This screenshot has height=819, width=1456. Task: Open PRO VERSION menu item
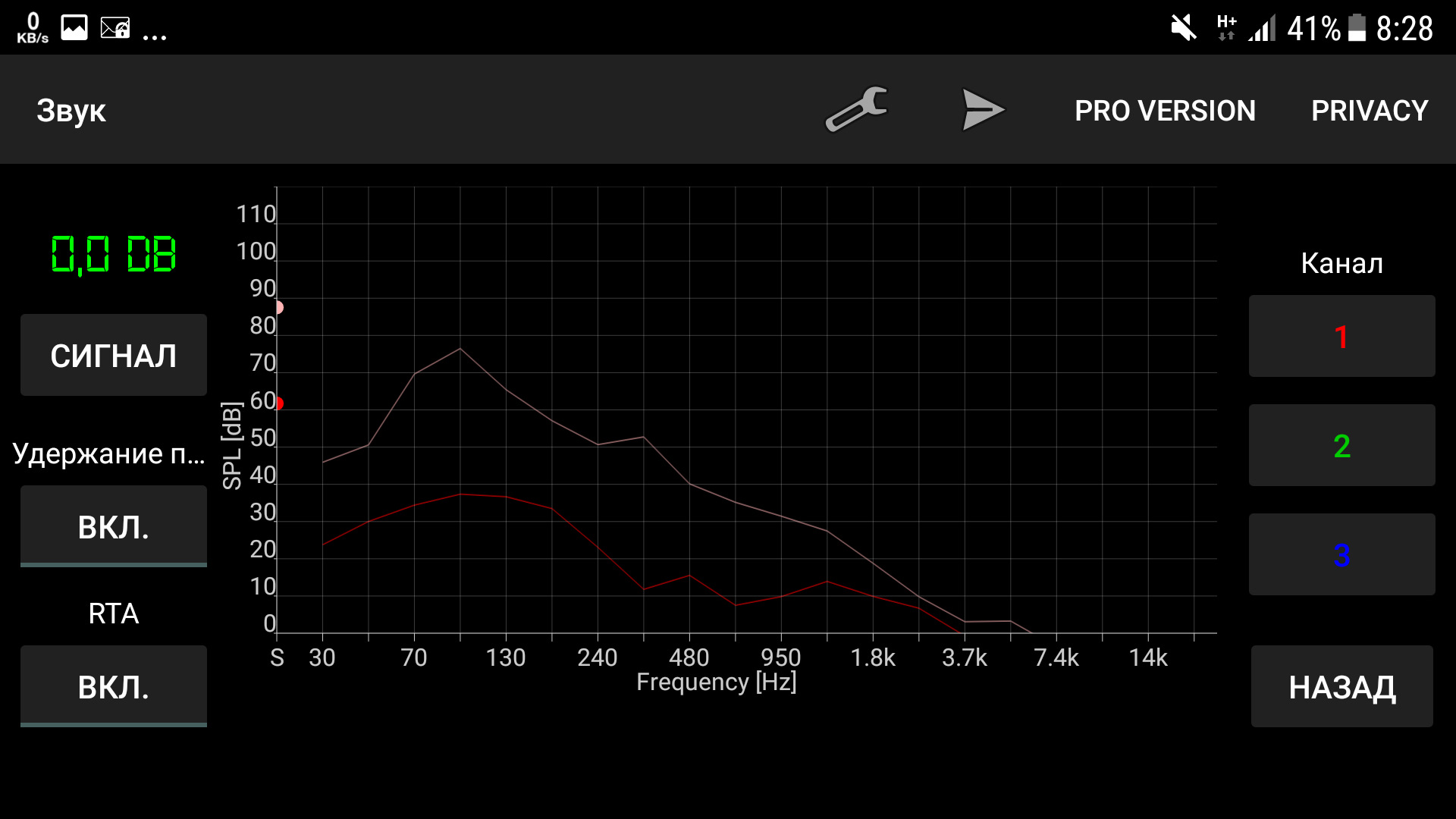pos(1165,111)
